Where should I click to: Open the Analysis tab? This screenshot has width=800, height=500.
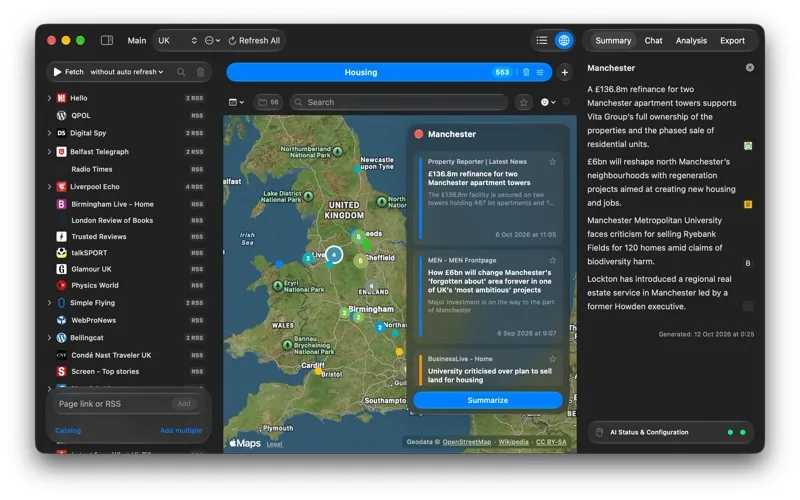(691, 40)
